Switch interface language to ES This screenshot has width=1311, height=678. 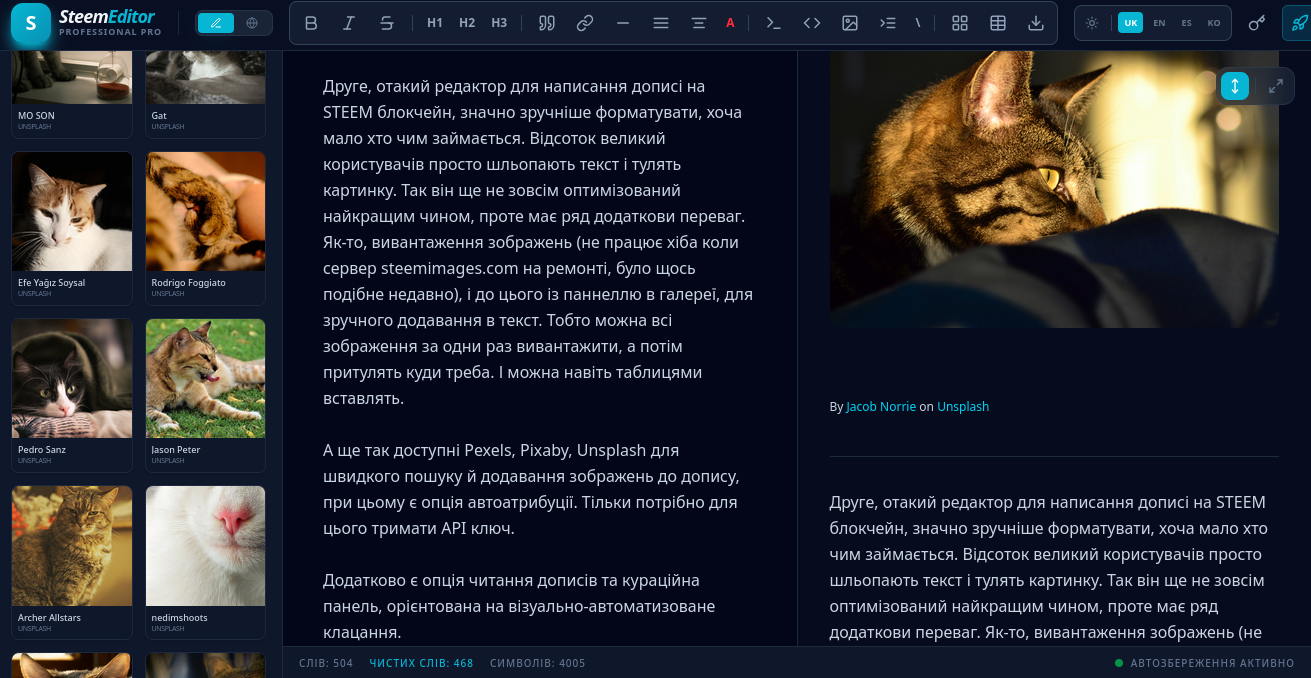point(1186,23)
